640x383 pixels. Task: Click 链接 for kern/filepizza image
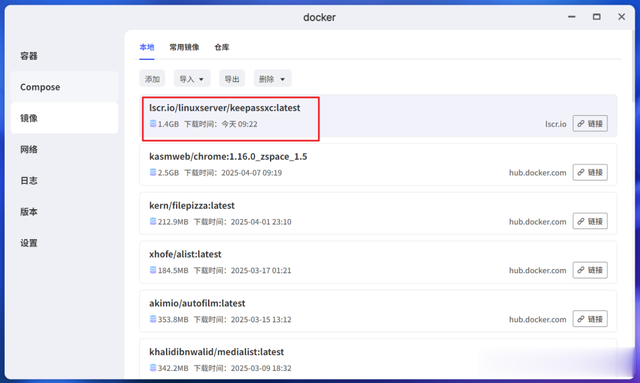point(590,221)
